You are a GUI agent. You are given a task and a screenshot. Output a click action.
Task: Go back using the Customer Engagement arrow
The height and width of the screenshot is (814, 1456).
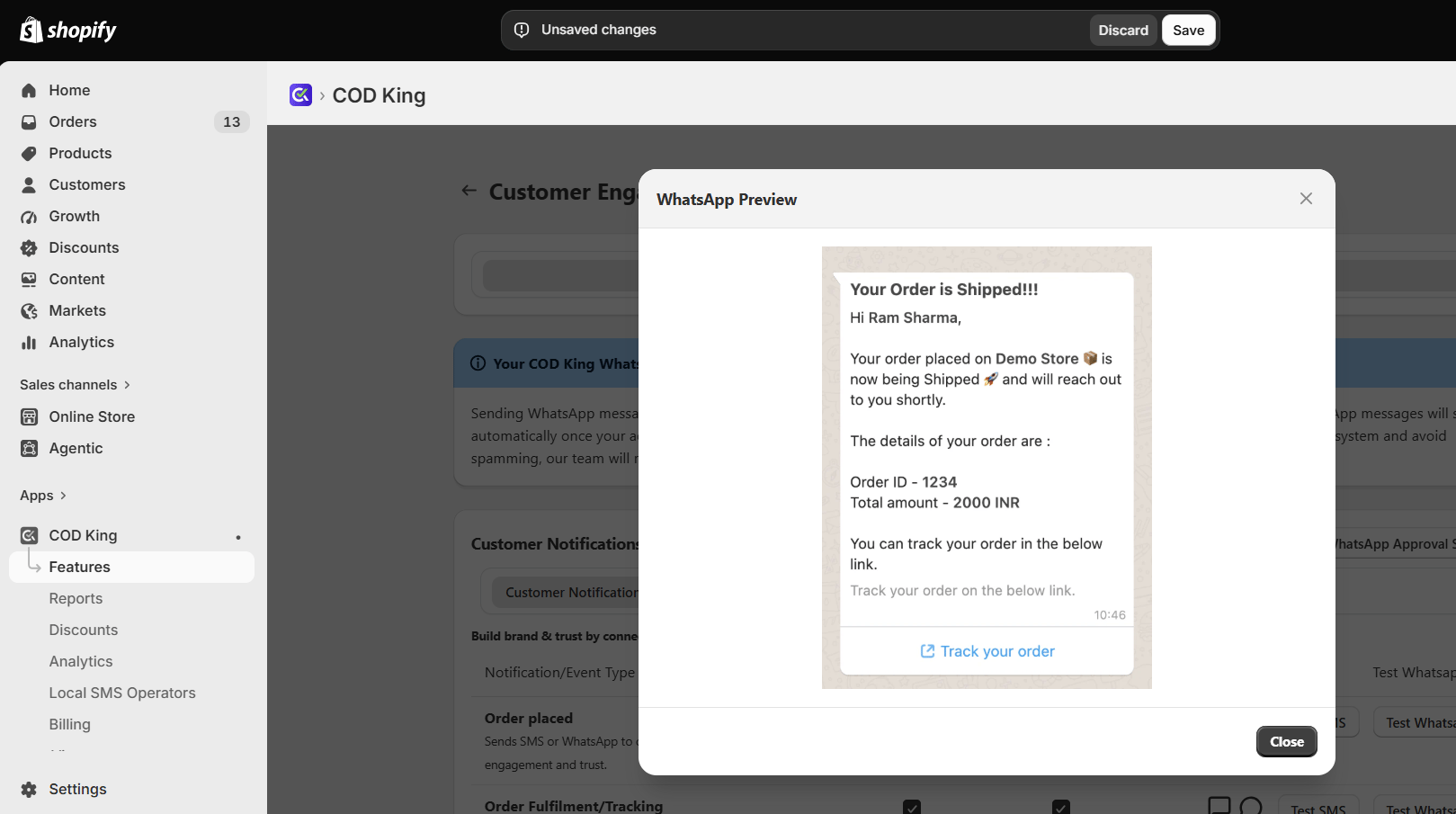(x=469, y=191)
